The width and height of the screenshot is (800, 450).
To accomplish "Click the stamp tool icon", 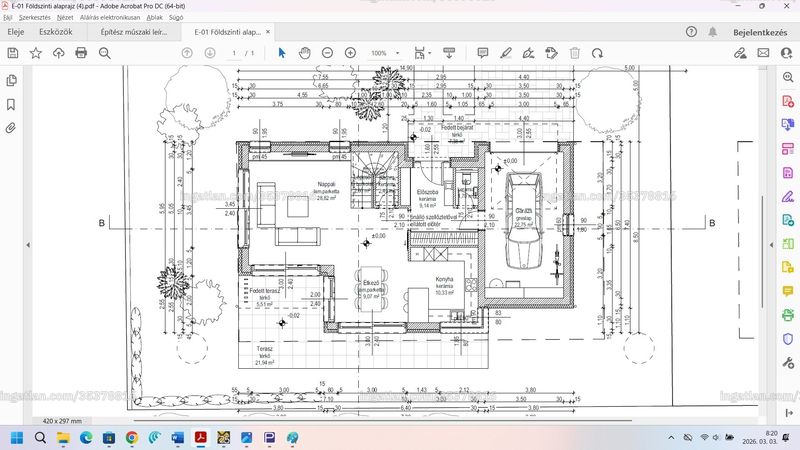I will pyautogui.click(x=552, y=53).
